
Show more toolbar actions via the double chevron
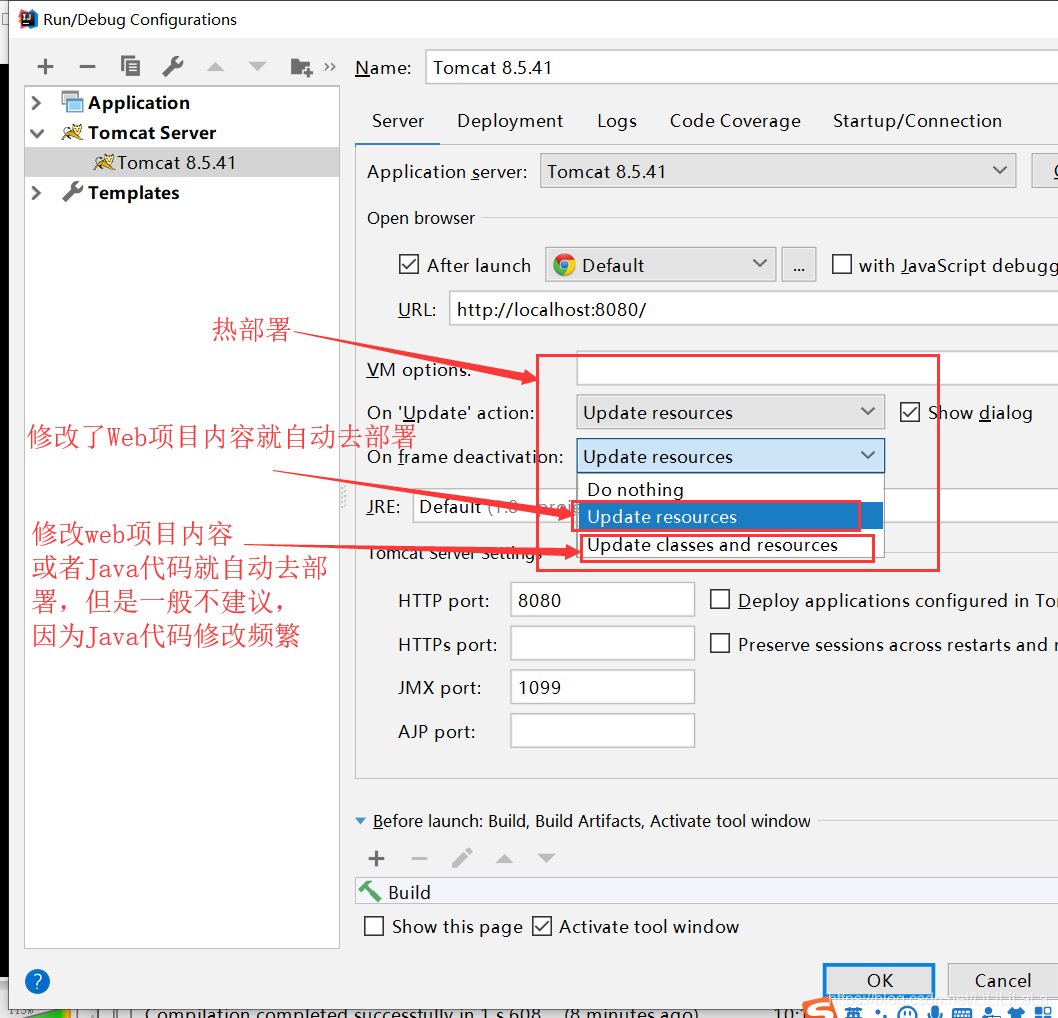[x=330, y=67]
